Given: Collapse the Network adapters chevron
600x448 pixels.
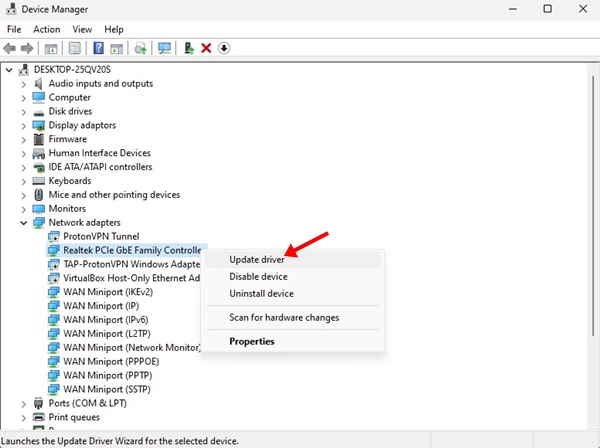Looking at the screenshot, I should point(24,223).
